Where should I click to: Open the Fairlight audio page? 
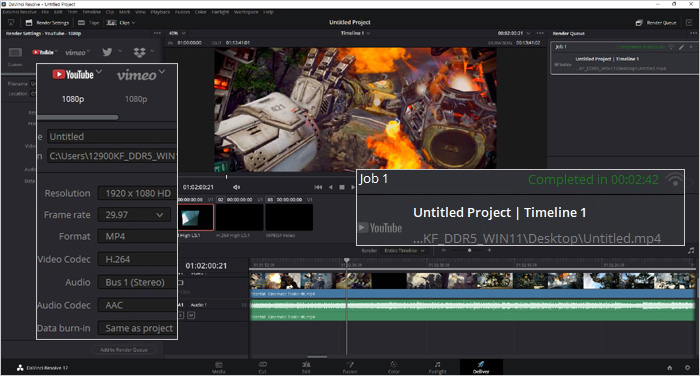tap(438, 367)
